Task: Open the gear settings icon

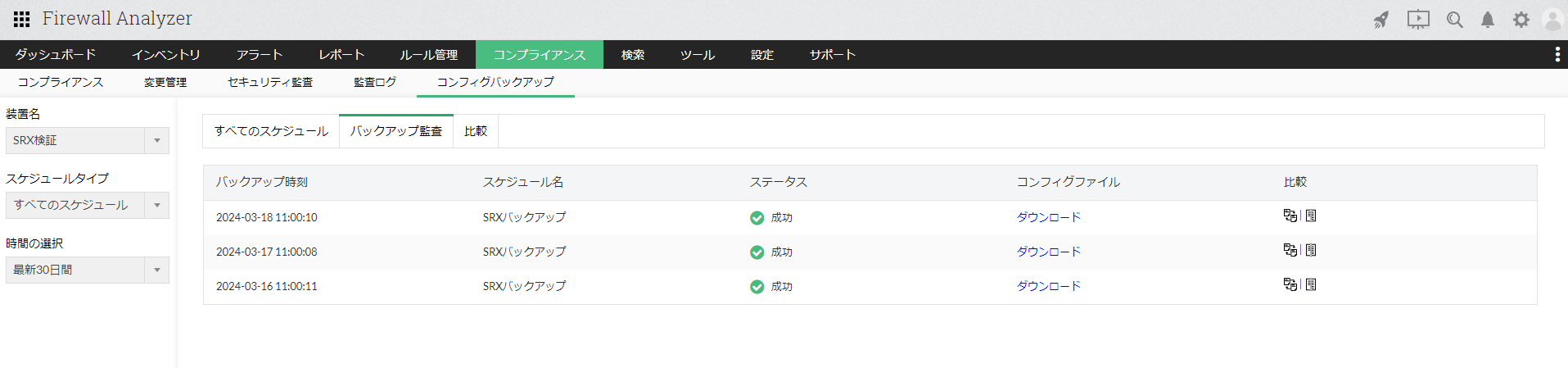Action: pos(1521,20)
